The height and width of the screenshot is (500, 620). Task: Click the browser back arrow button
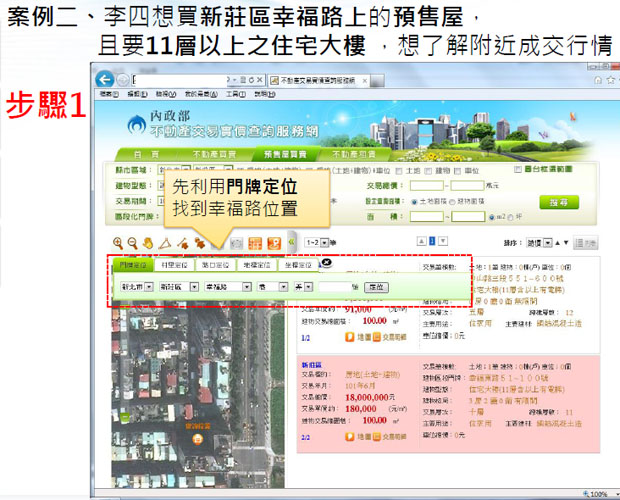coord(104,80)
